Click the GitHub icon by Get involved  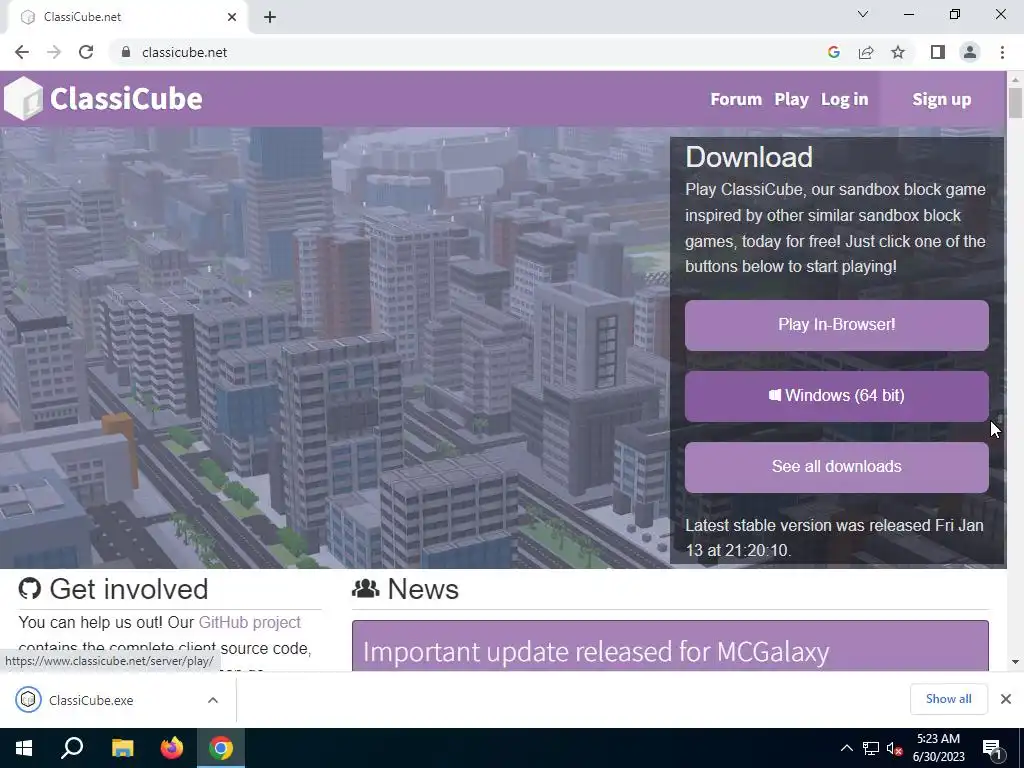[x=29, y=588]
